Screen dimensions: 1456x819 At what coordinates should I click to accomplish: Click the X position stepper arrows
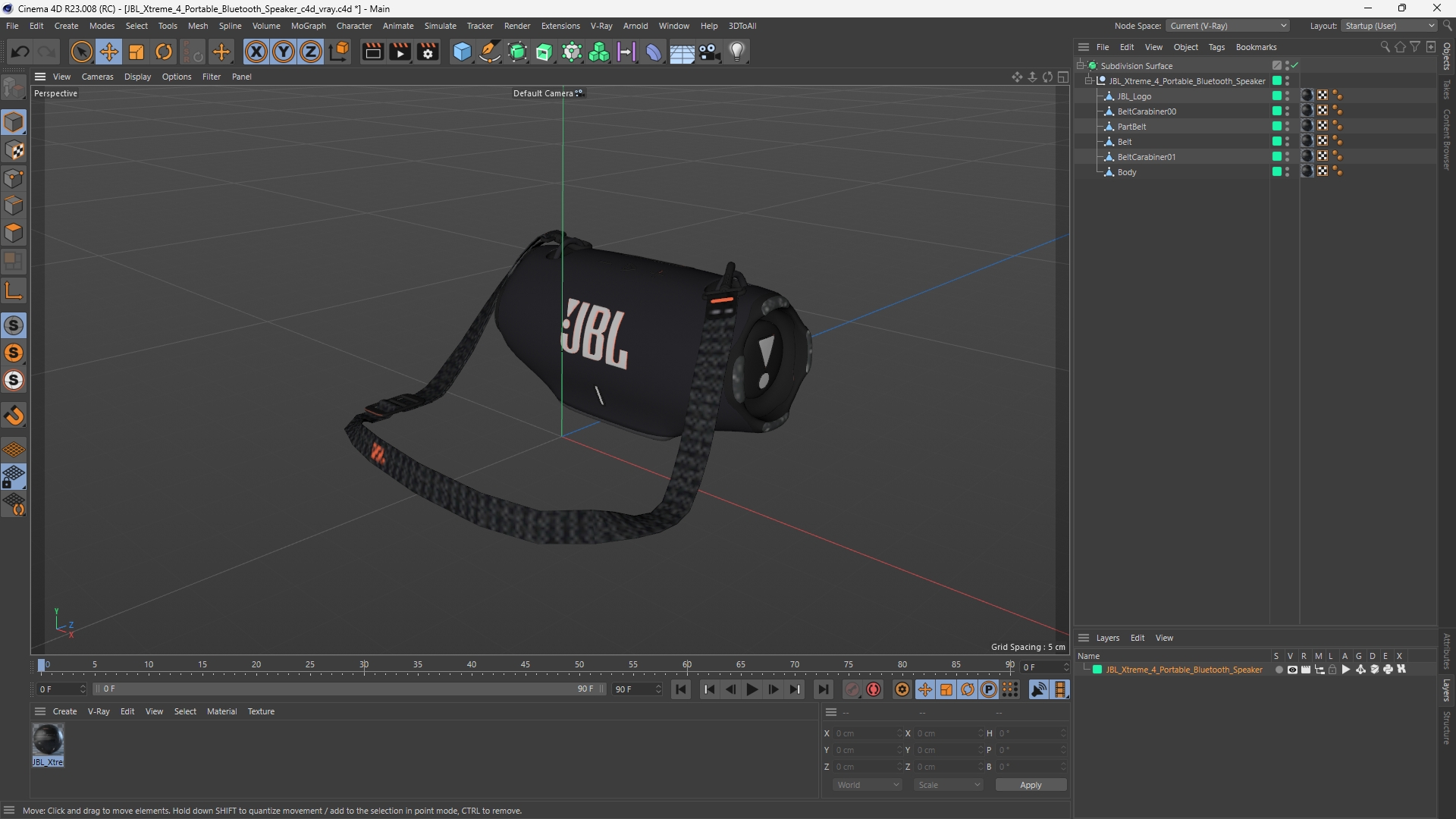[x=900, y=733]
